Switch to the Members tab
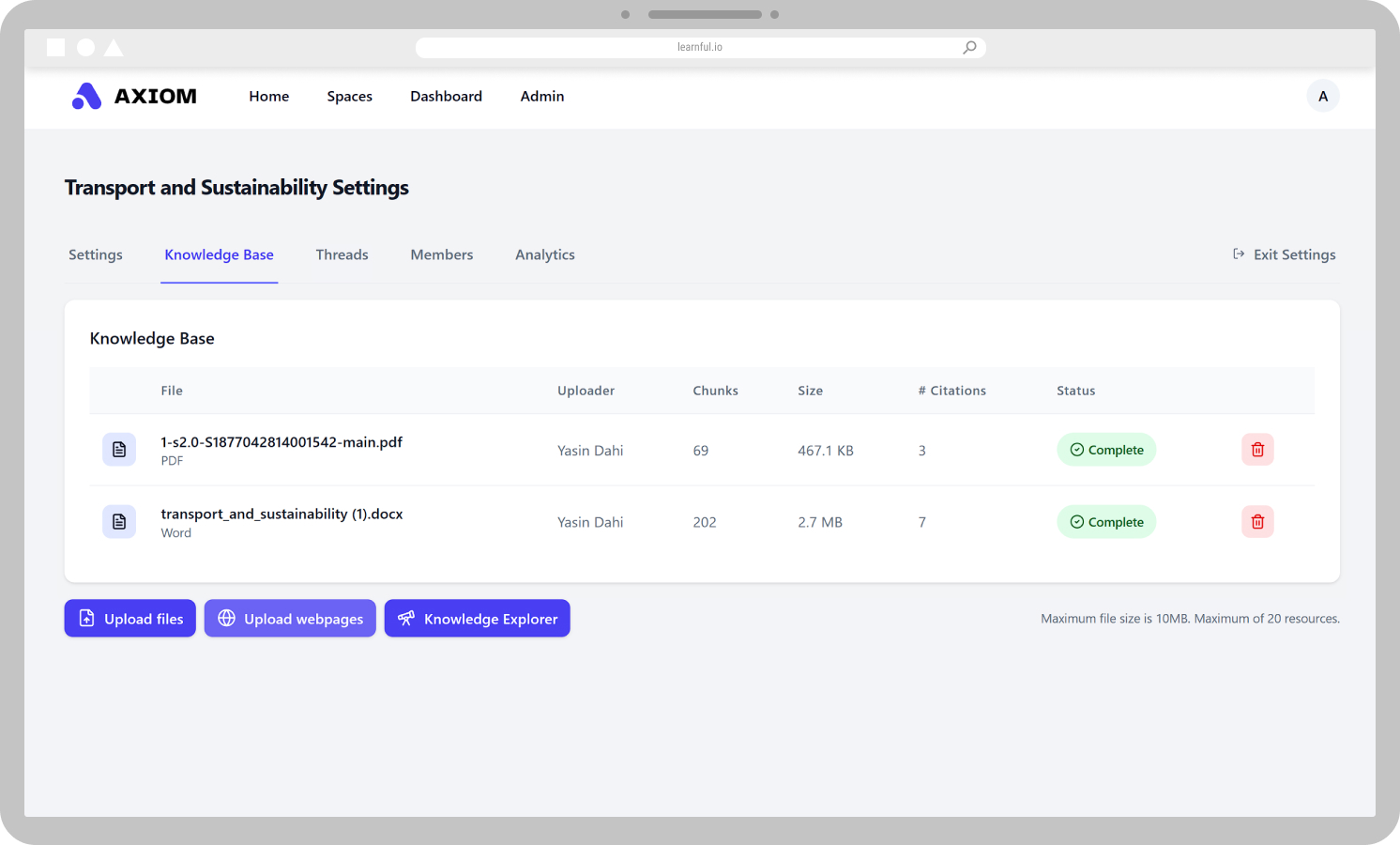The width and height of the screenshot is (1400, 845). point(441,254)
